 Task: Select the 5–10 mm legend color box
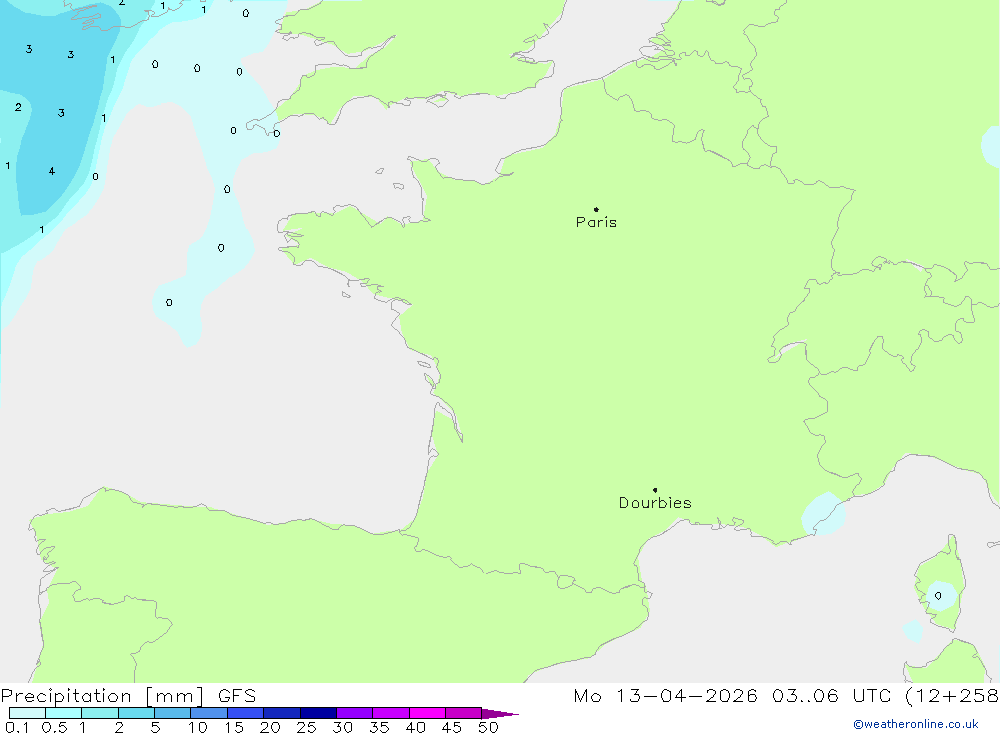point(173,713)
